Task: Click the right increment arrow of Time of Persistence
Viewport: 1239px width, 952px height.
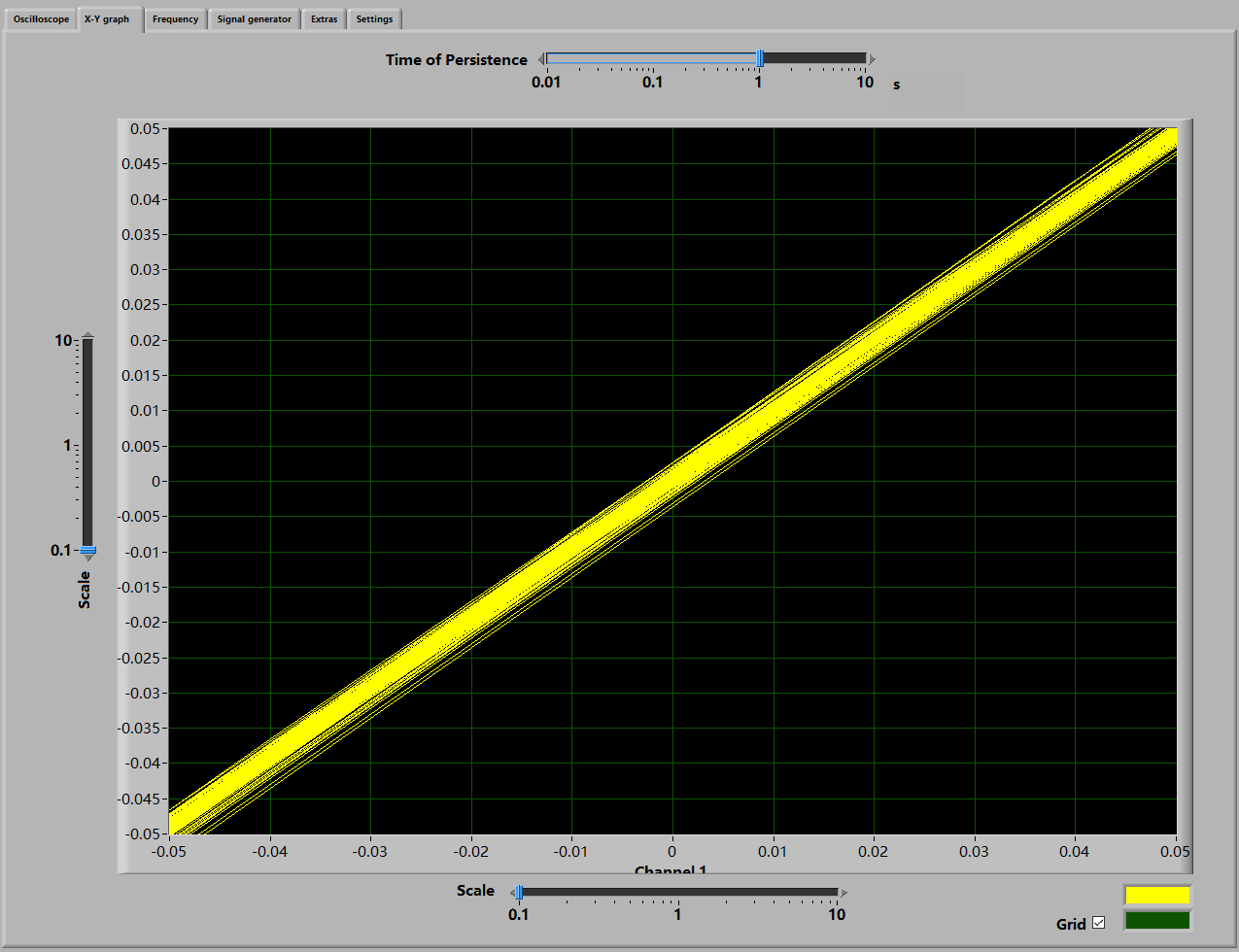Action: [x=871, y=59]
